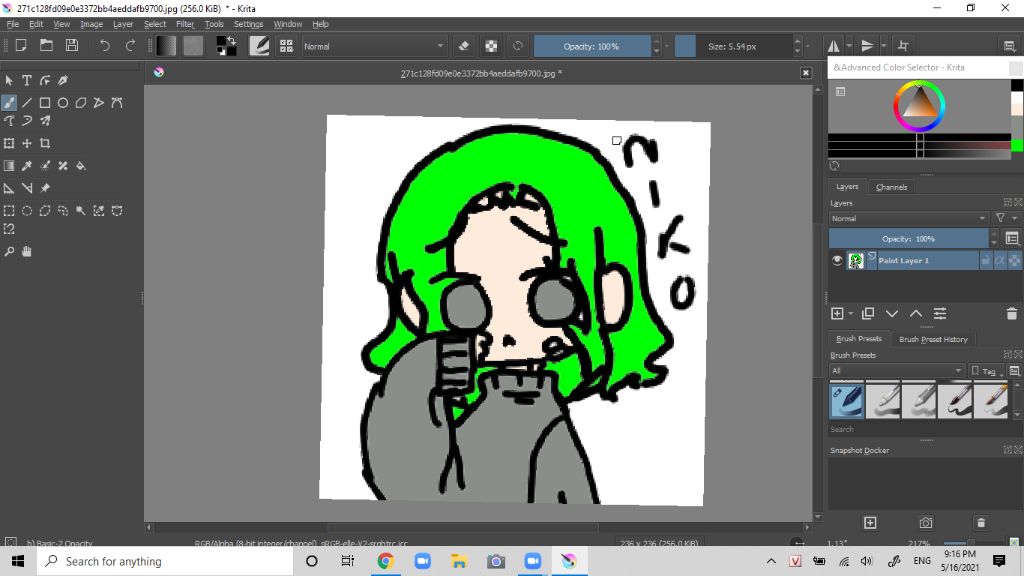Open the File menu
1024x576 pixels.
pos(12,24)
